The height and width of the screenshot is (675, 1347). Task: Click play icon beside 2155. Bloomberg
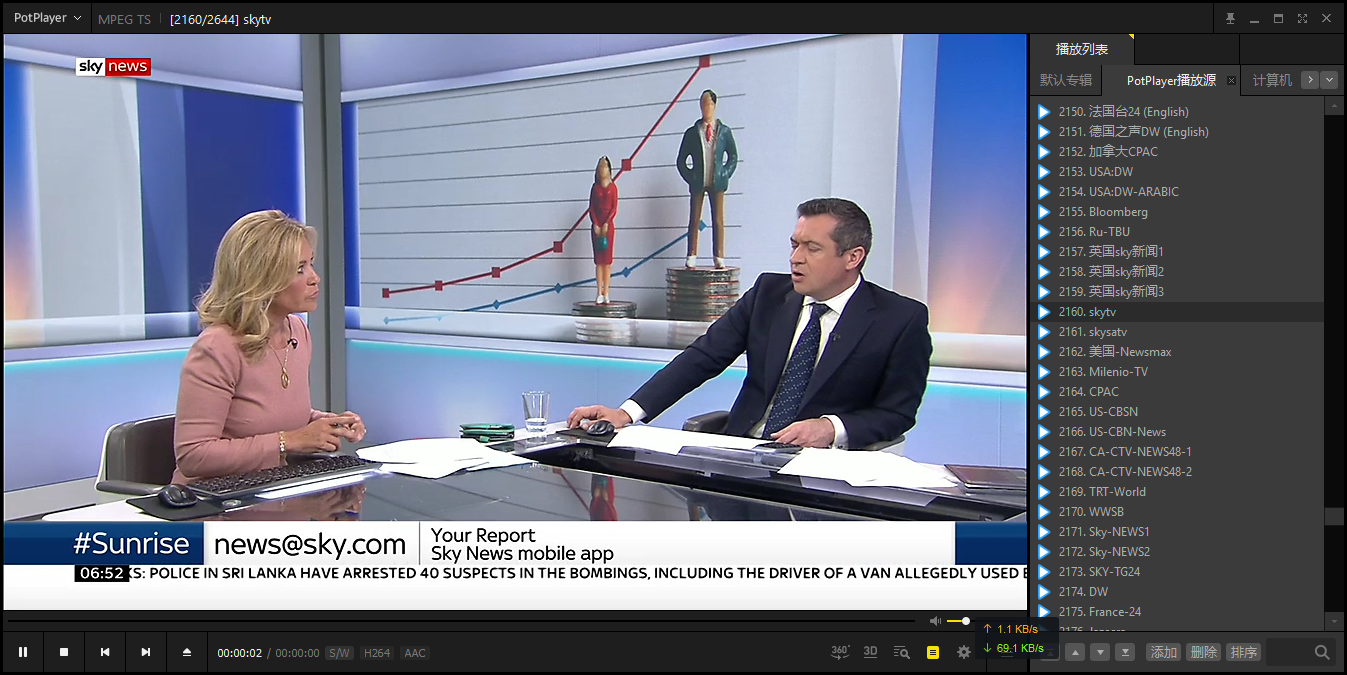1043,212
